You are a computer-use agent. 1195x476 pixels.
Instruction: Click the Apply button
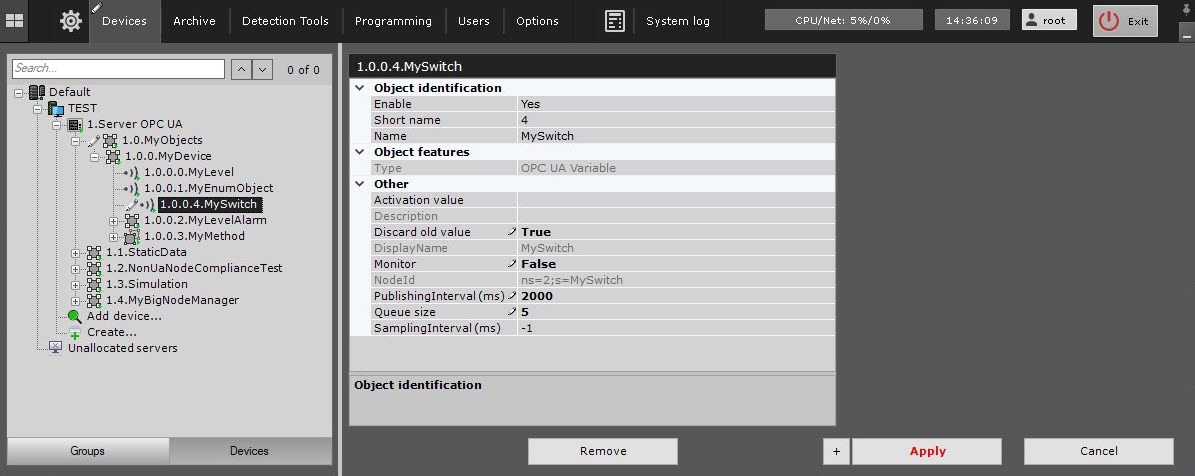(927, 451)
